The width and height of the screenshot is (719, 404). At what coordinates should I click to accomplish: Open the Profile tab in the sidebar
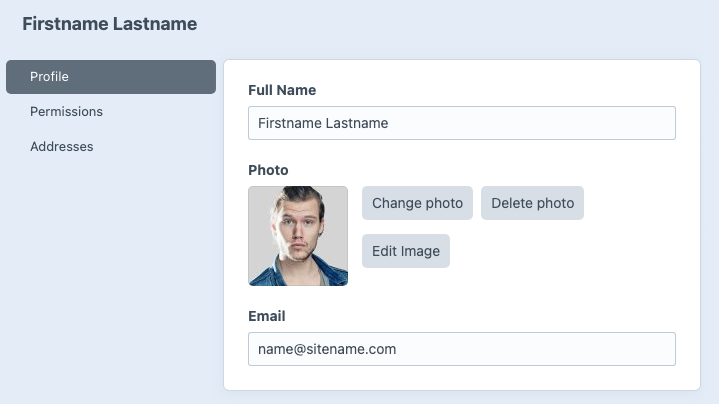[110, 77]
